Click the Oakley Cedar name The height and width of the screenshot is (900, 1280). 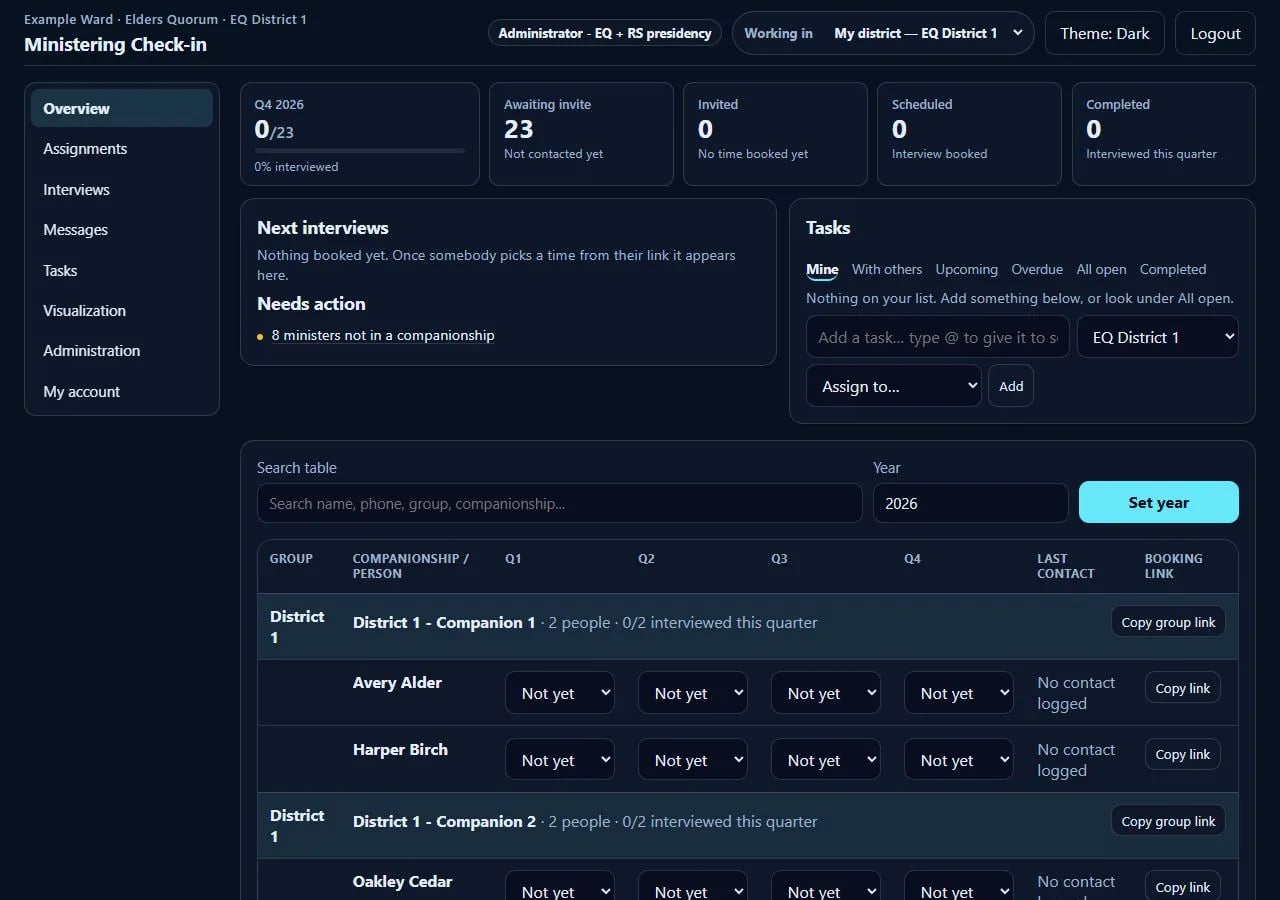coord(402,881)
